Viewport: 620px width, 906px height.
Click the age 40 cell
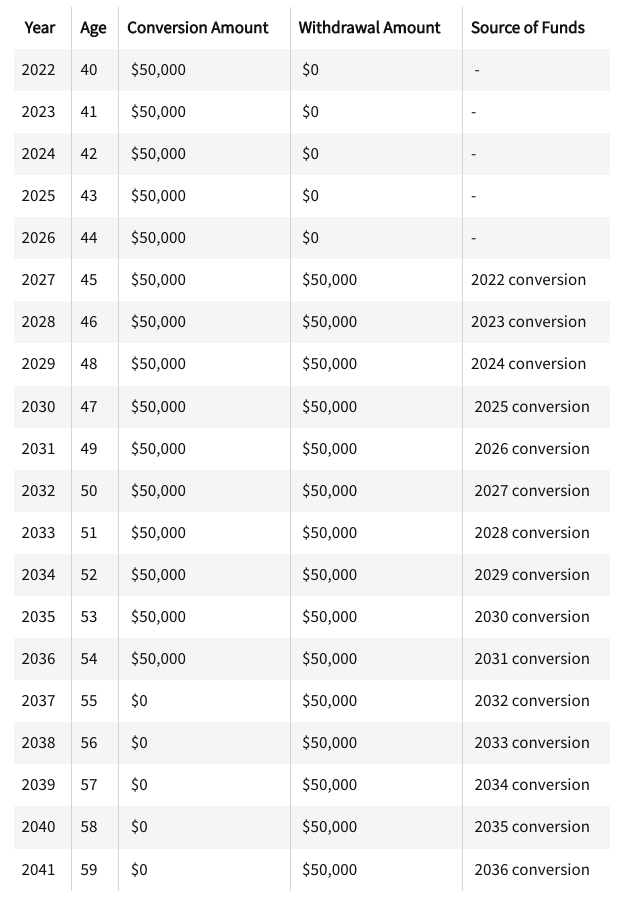89,70
